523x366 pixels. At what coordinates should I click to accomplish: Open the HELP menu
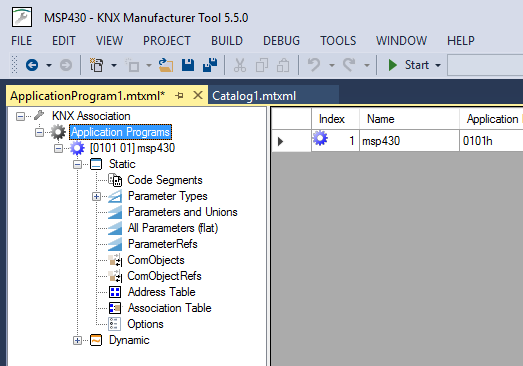point(461,41)
